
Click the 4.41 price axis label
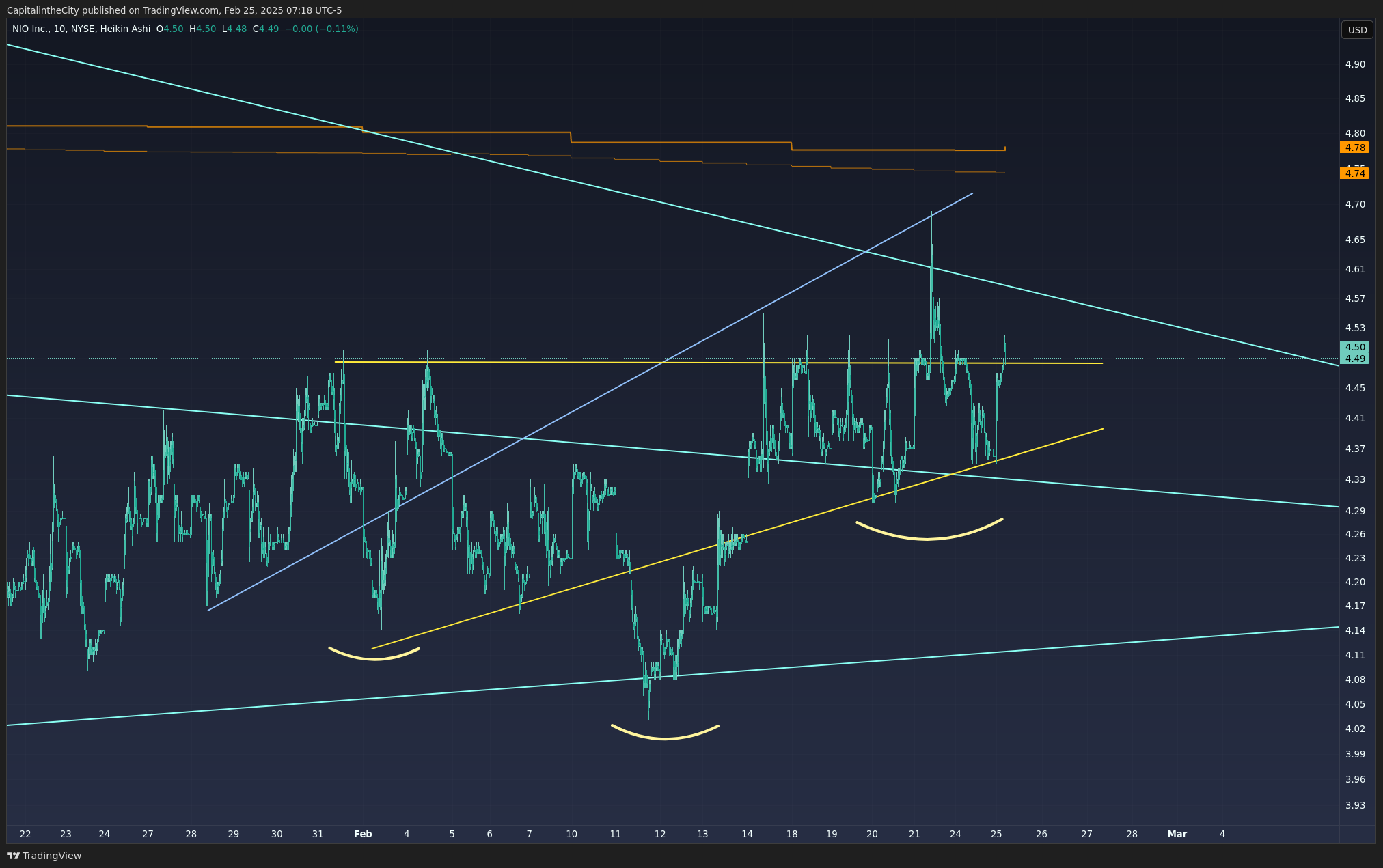pos(1355,418)
